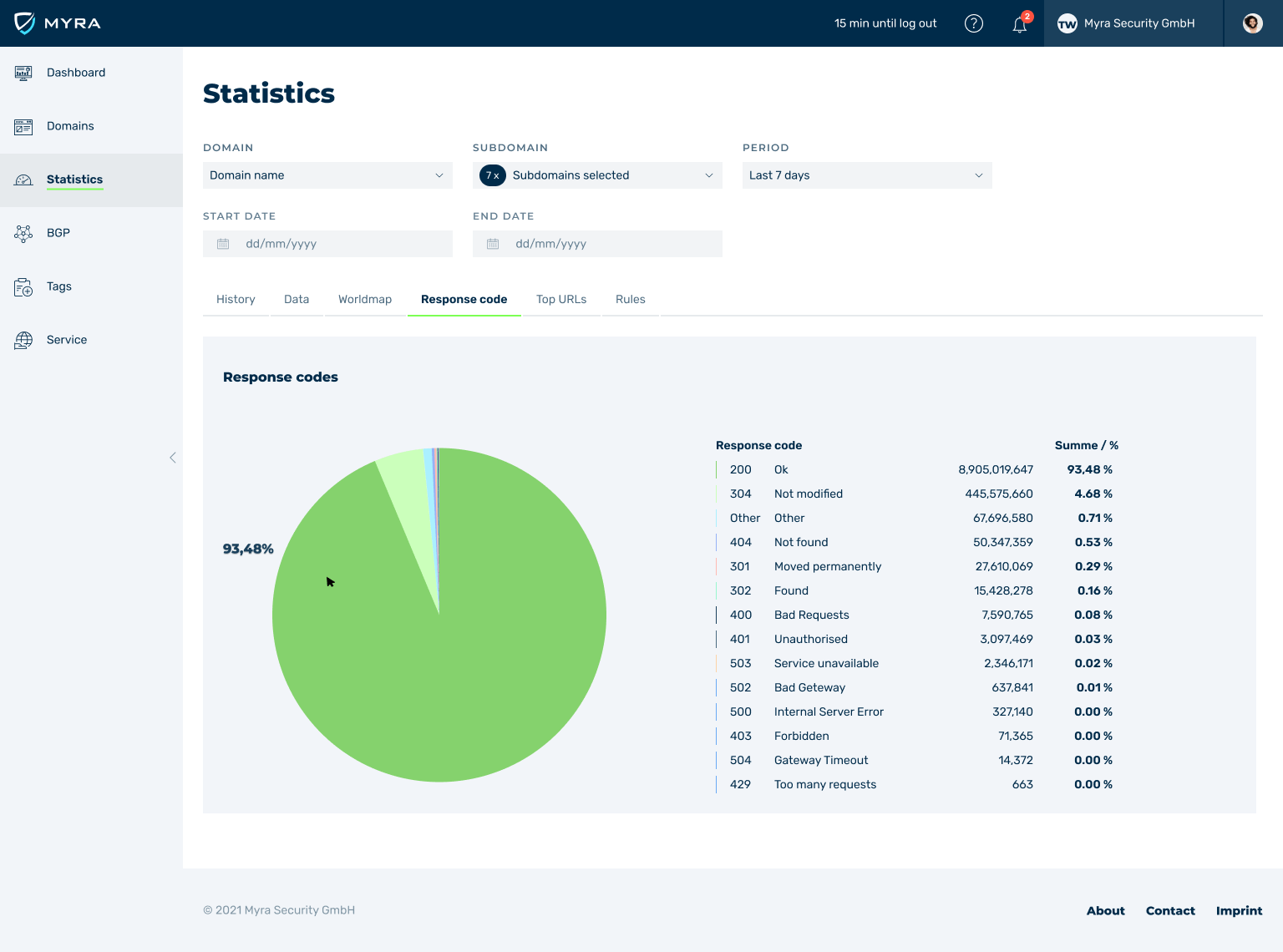The height and width of the screenshot is (952, 1283).
Task: Open the Service globe icon
Action: tap(23, 340)
